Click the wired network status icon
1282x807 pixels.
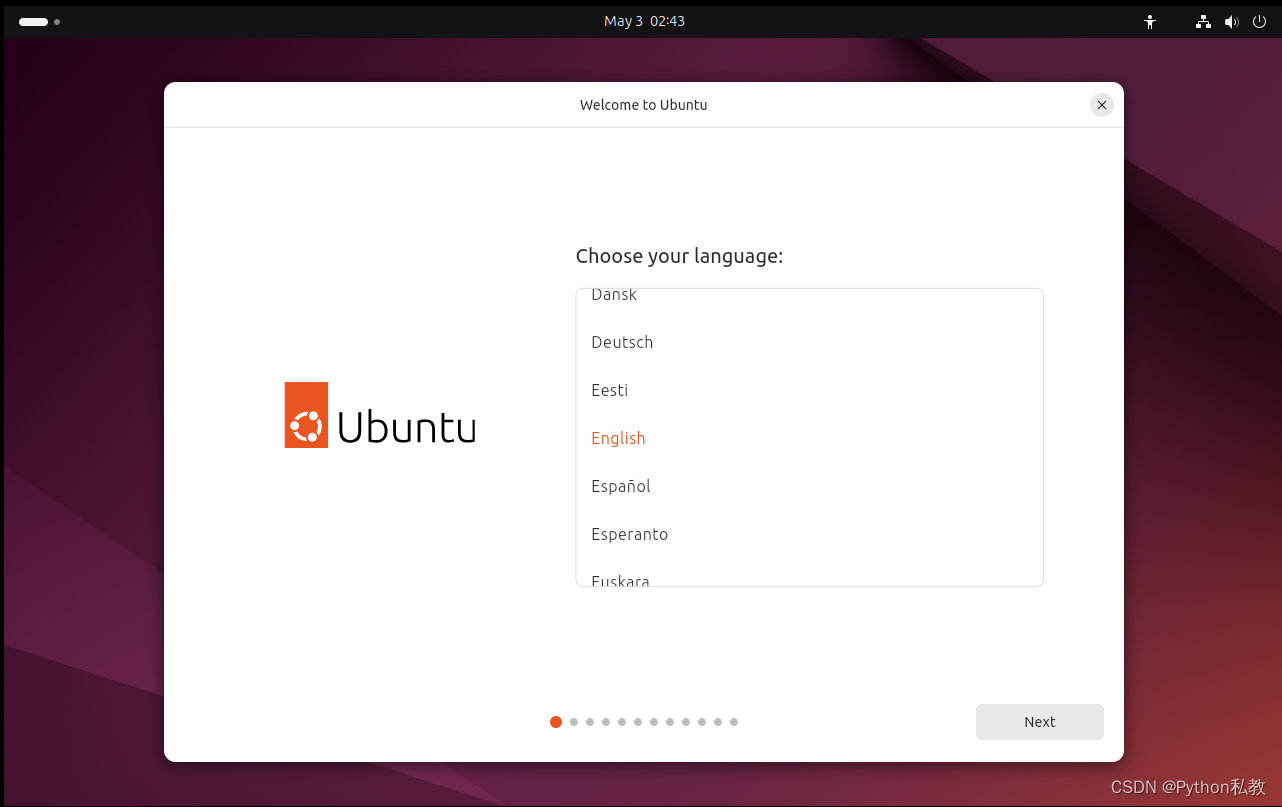click(x=1203, y=21)
